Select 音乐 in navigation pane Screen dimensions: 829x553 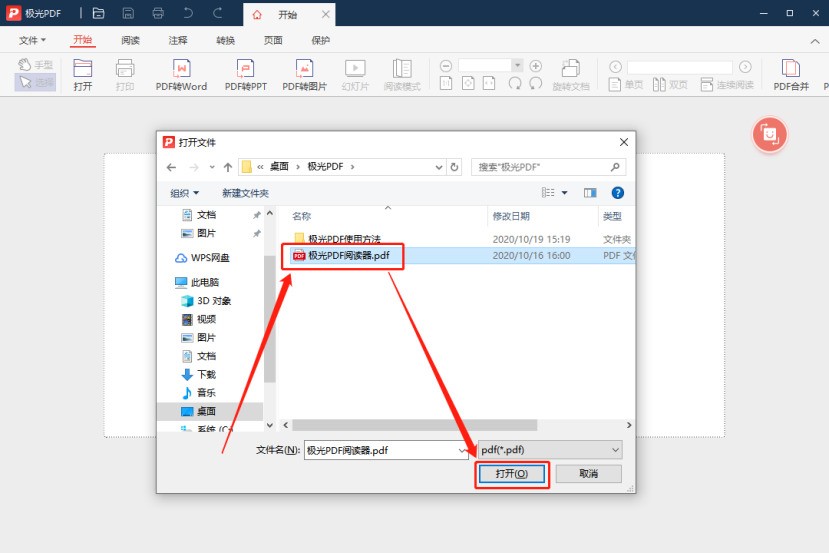pyautogui.click(x=199, y=393)
